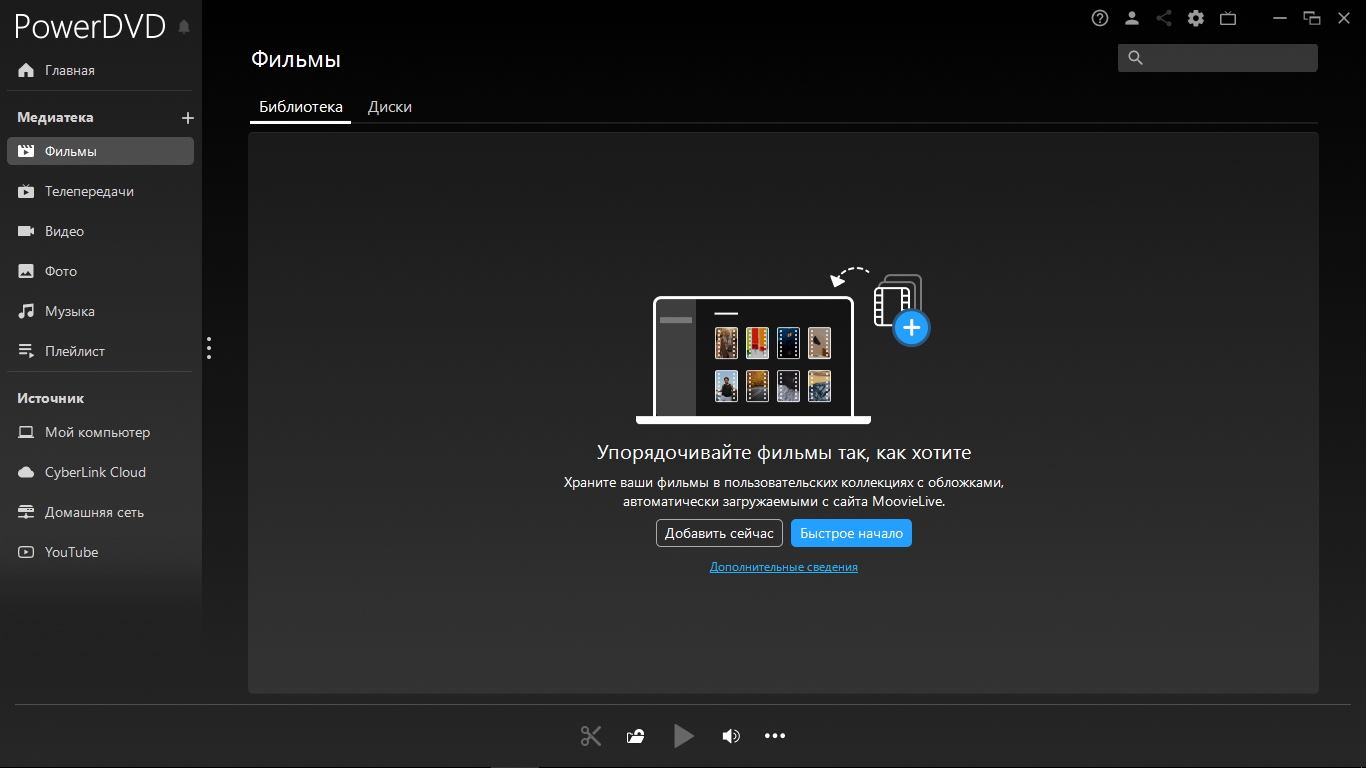
Task: Open CyberLink Cloud source
Action: [100, 472]
